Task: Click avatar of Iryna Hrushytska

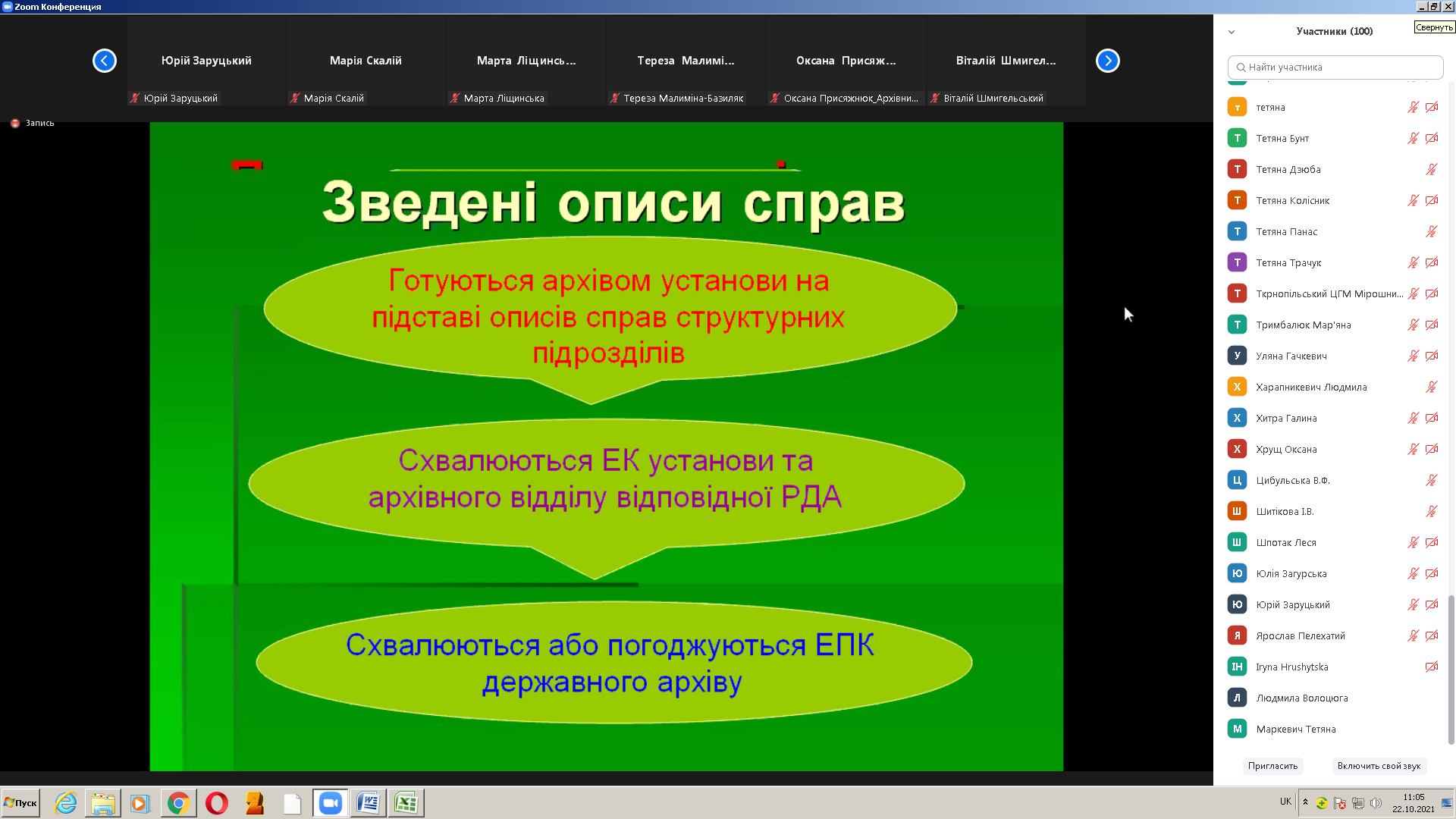Action: tap(1237, 667)
